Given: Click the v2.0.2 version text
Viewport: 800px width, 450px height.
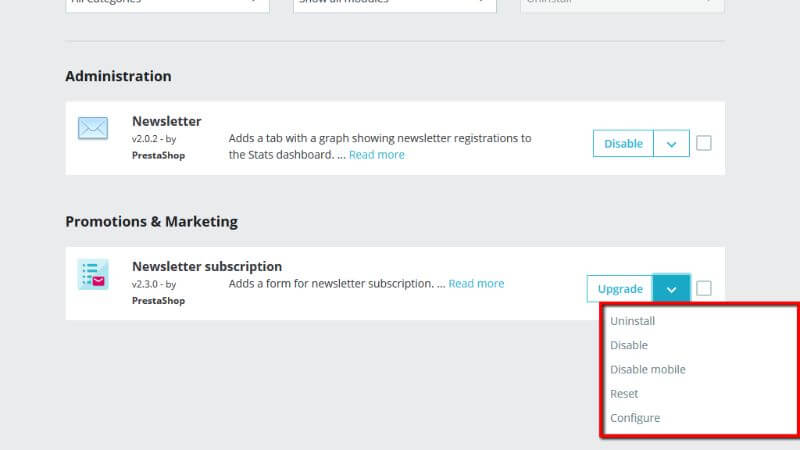Looking at the screenshot, I should point(145,139).
